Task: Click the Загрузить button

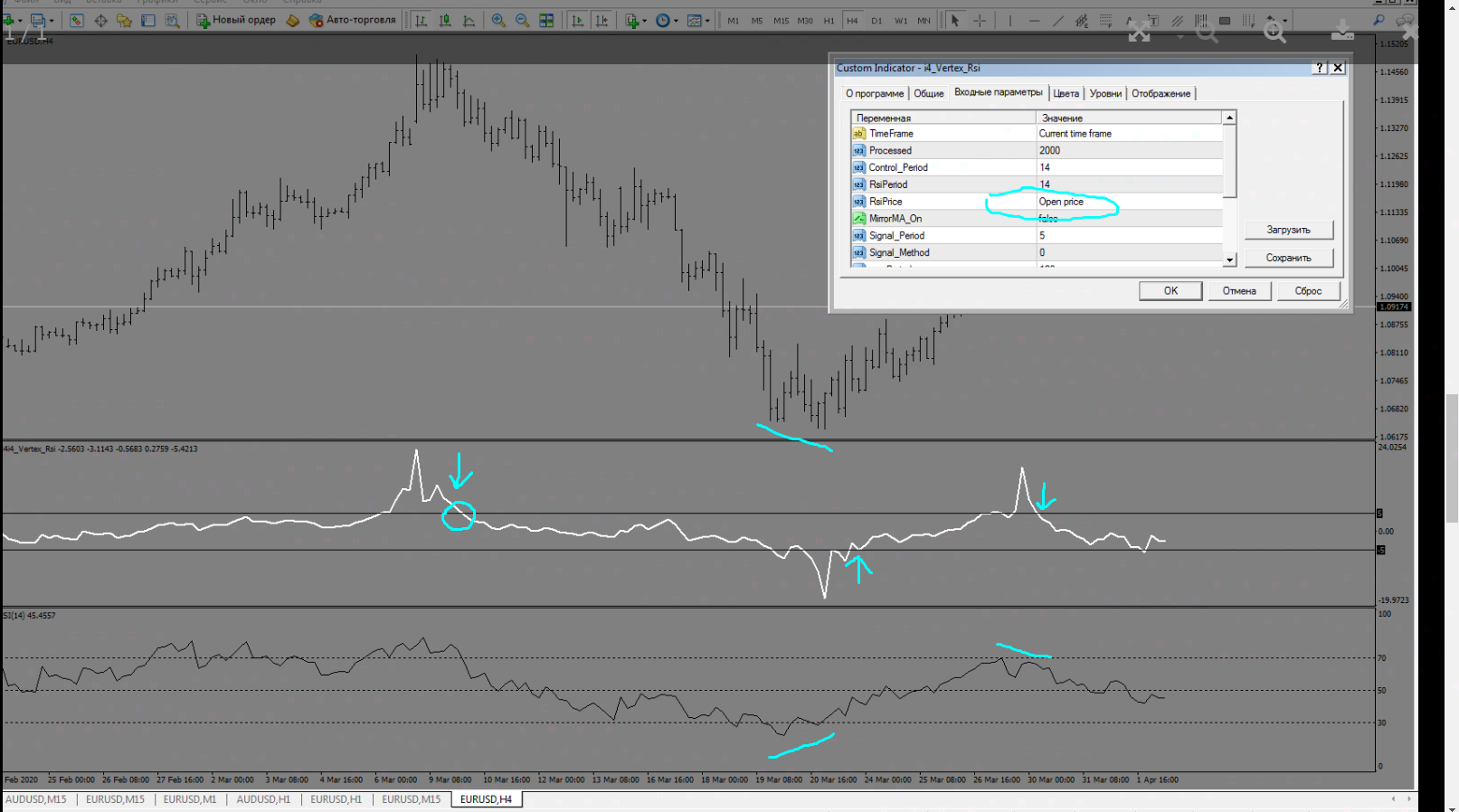Action: 1288,230
